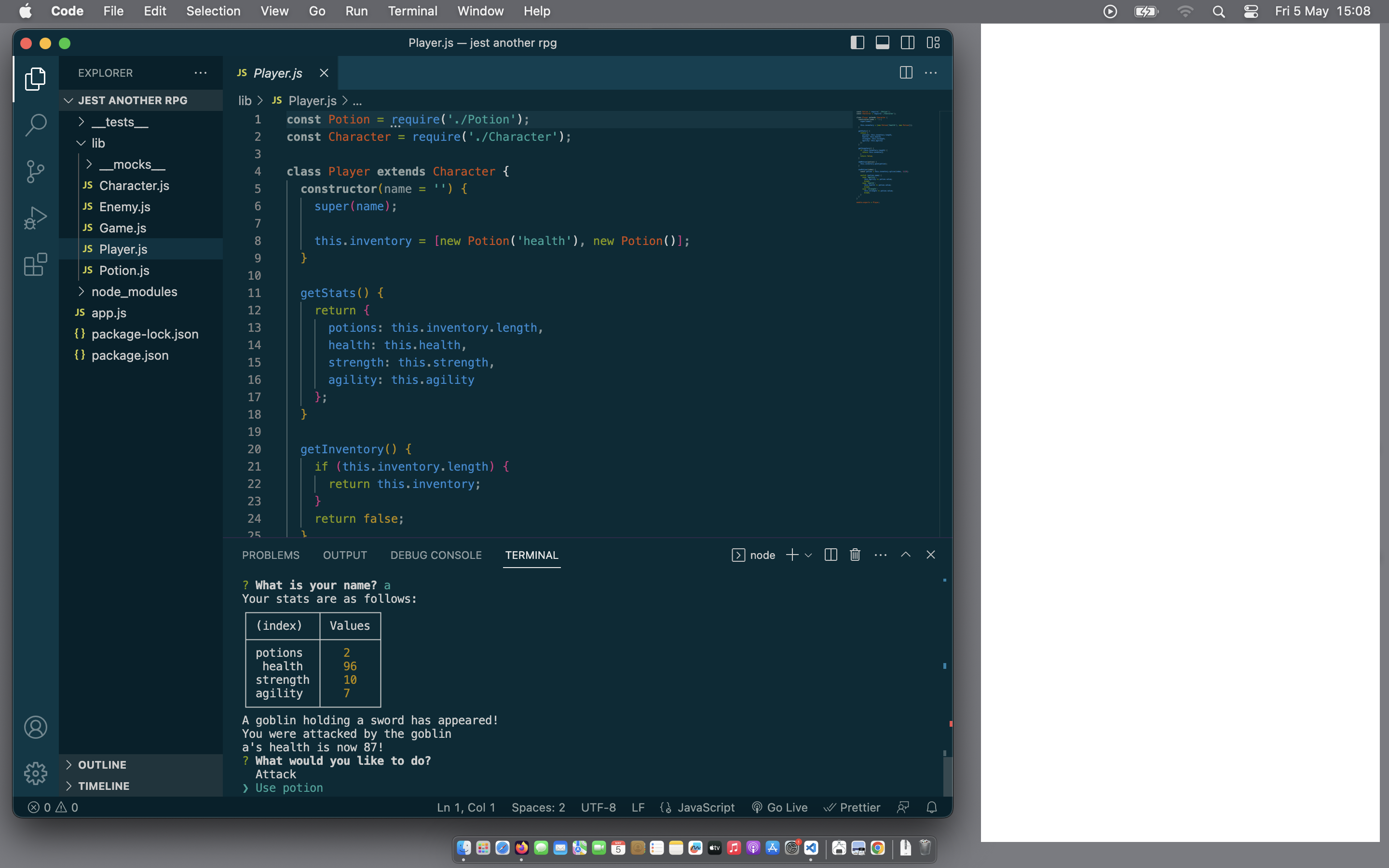Toggle Secondary Side Bar layout button
Image resolution: width=1389 pixels, height=868 pixels.
tap(908, 42)
